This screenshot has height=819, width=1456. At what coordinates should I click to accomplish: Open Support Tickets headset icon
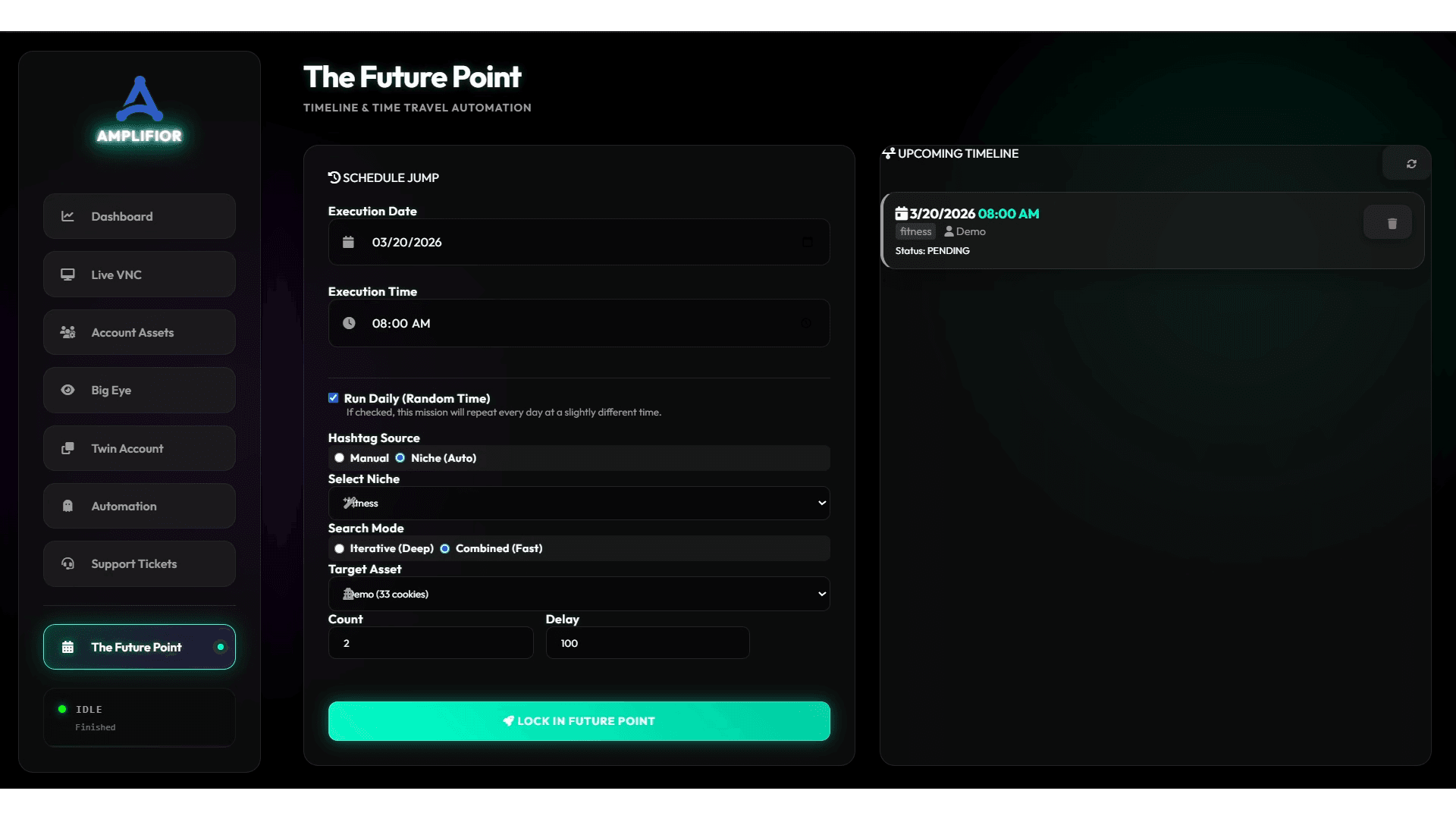coord(67,563)
